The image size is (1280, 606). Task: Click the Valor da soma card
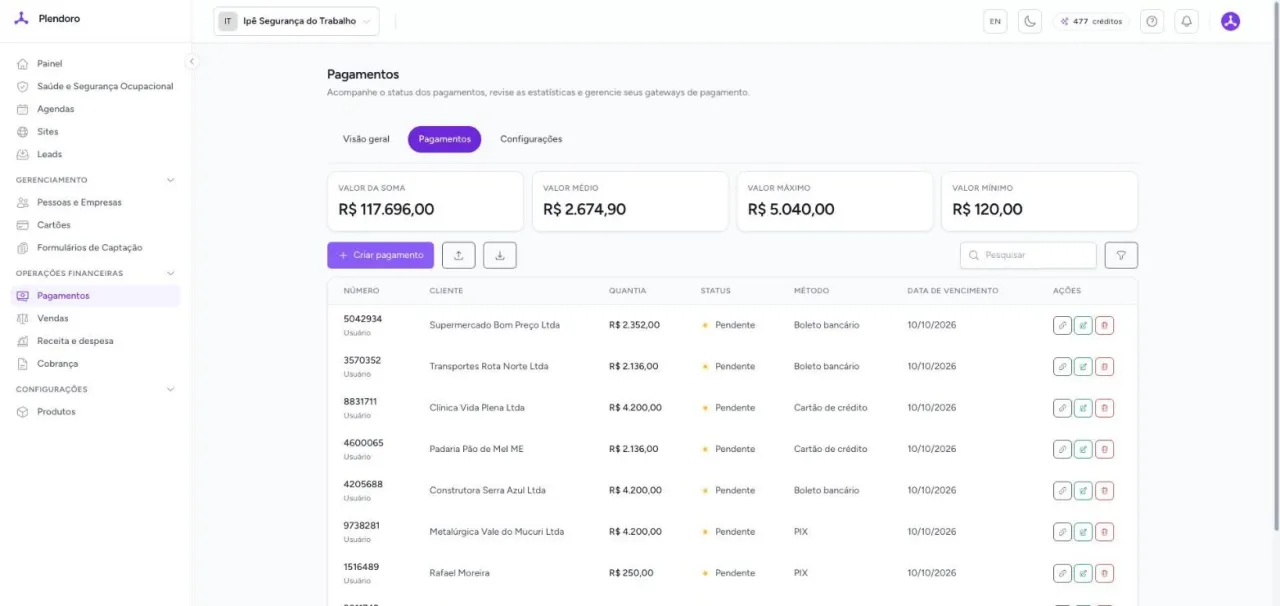[425, 201]
